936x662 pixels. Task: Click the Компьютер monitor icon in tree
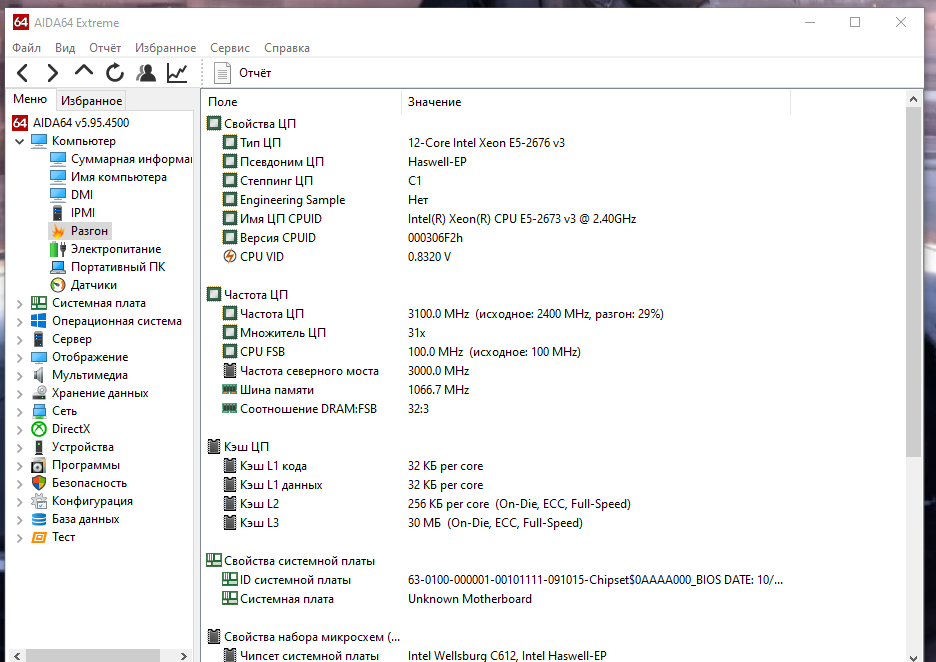point(39,141)
